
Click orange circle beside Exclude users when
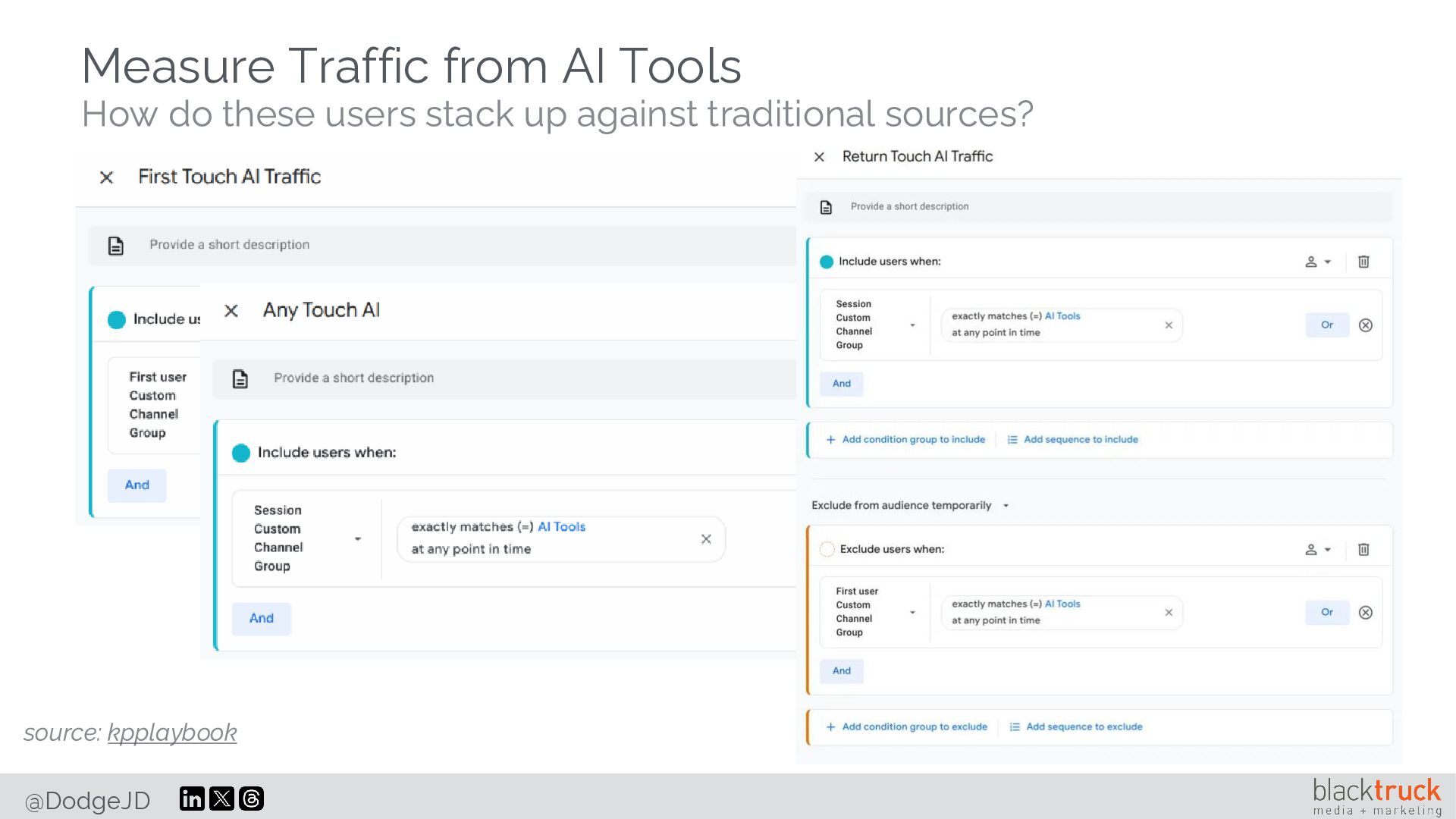coord(827,549)
